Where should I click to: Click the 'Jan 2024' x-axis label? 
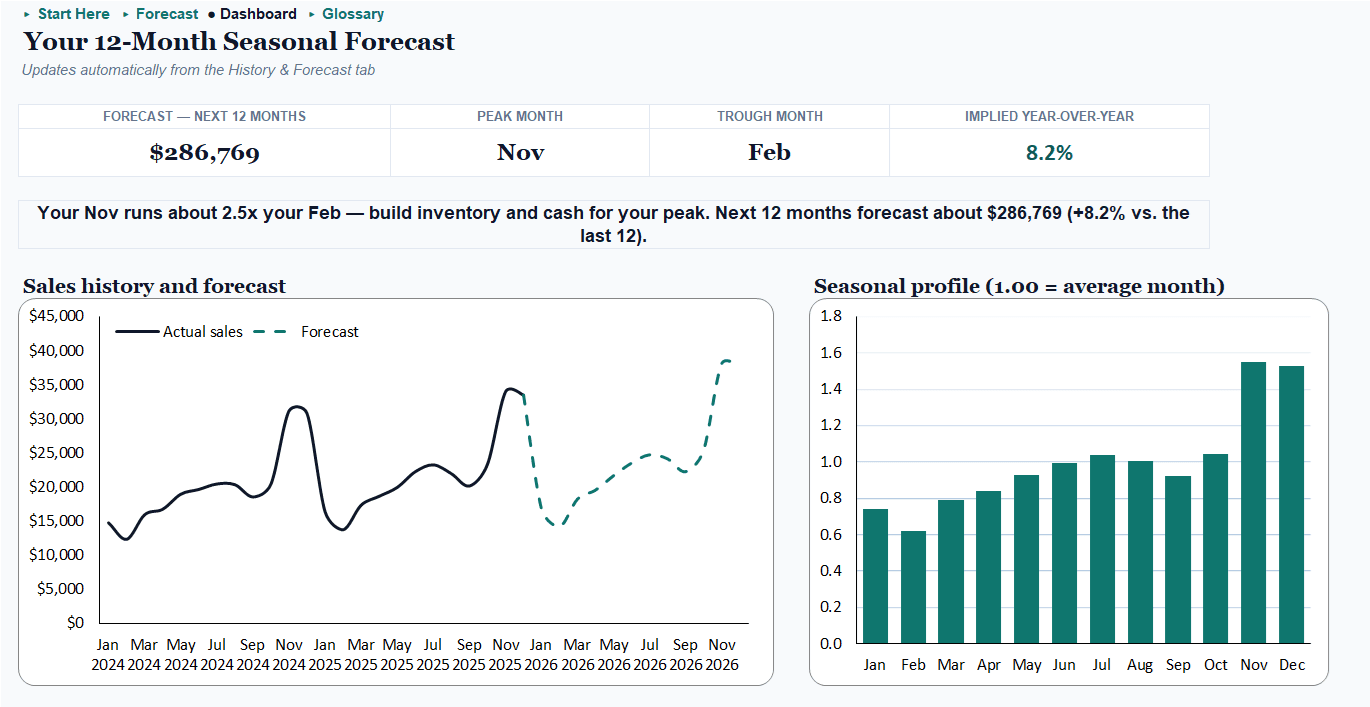pyautogui.click(x=108, y=655)
